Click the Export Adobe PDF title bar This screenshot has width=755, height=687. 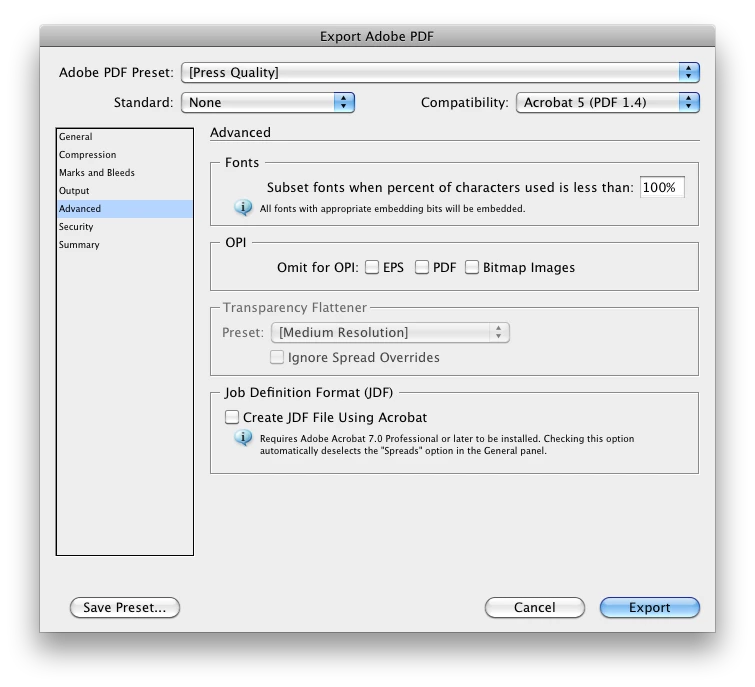[x=377, y=36]
